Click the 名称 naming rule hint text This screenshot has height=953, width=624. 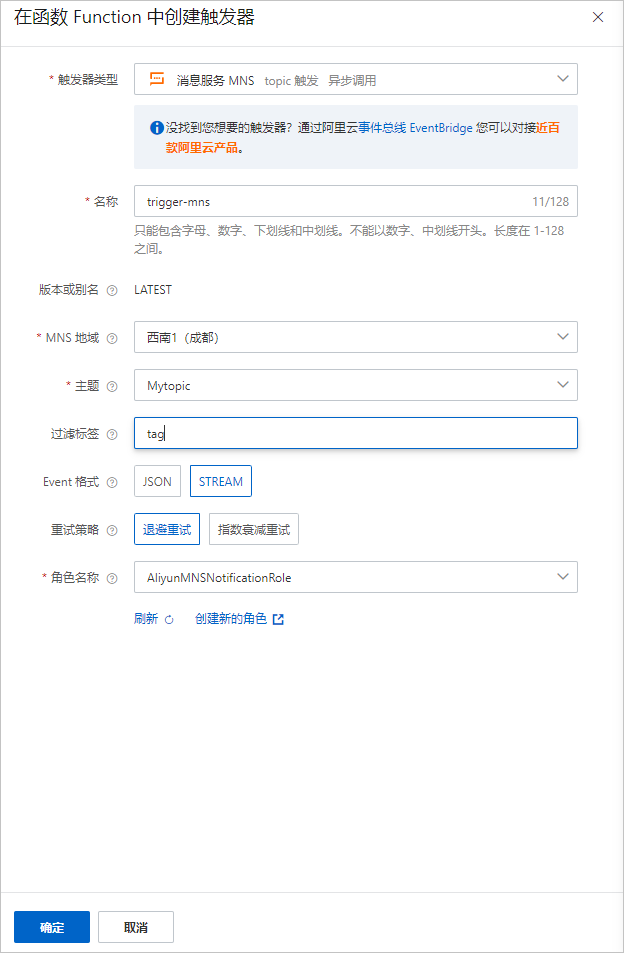click(349, 239)
